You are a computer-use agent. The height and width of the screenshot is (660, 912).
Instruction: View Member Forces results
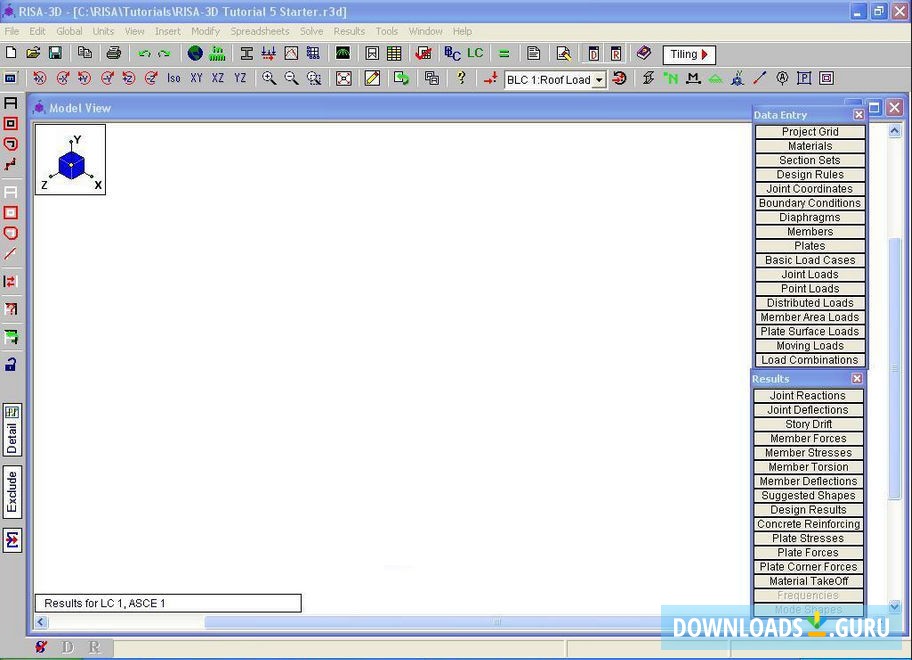point(808,438)
